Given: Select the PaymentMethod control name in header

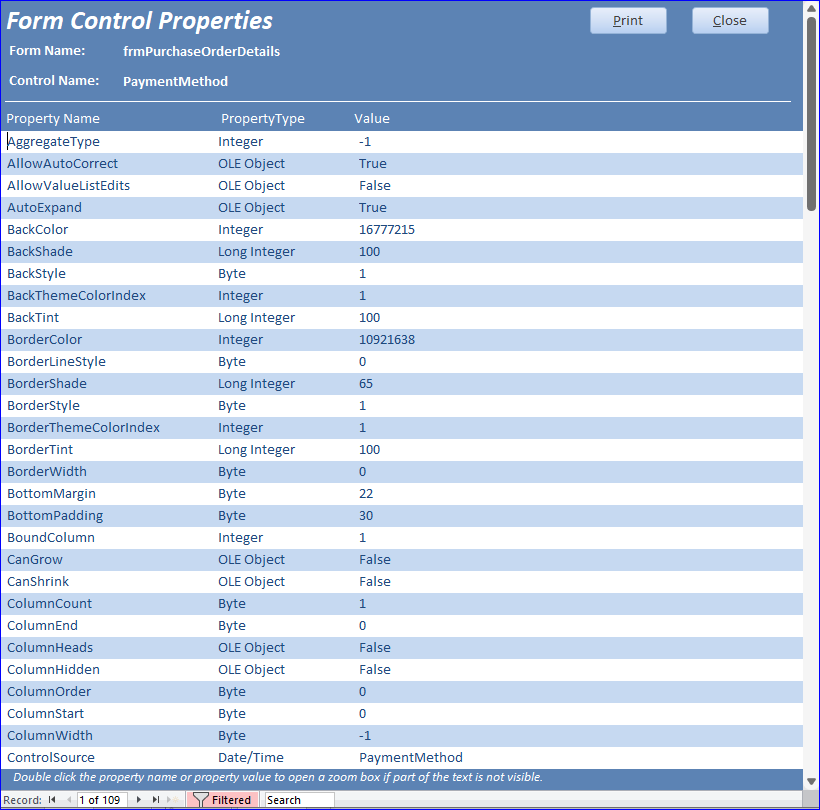Looking at the screenshot, I should [x=175, y=81].
